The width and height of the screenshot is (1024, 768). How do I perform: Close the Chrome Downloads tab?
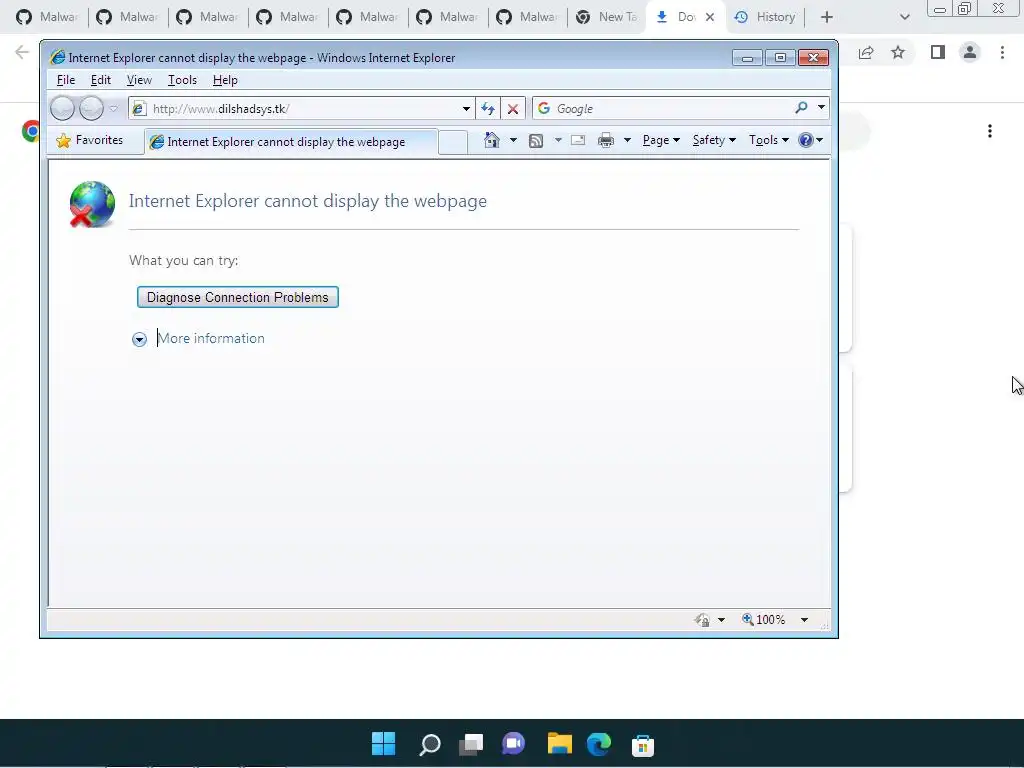pos(710,17)
